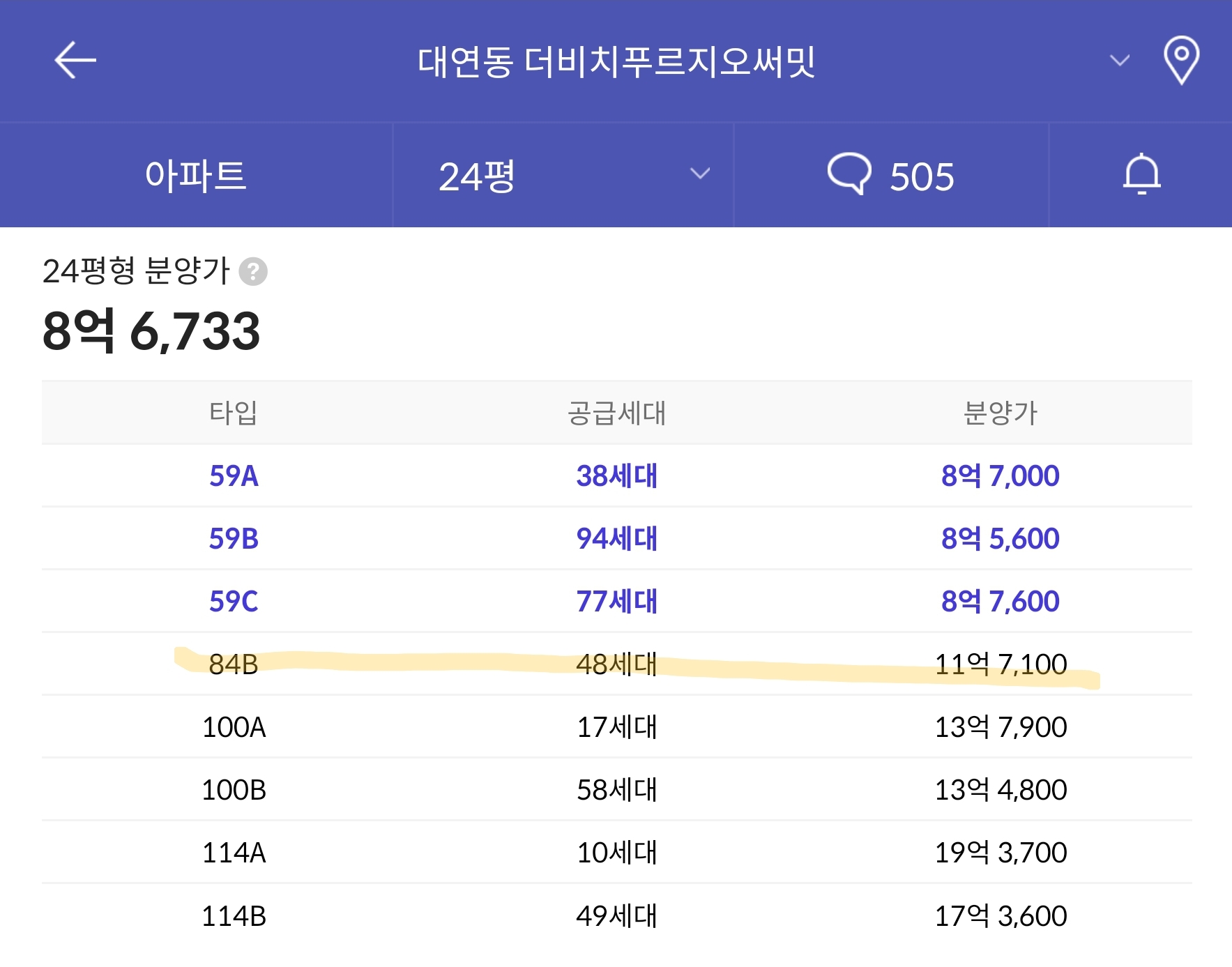
Task: Tap the 58세대 cell
Action: (x=617, y=790)
